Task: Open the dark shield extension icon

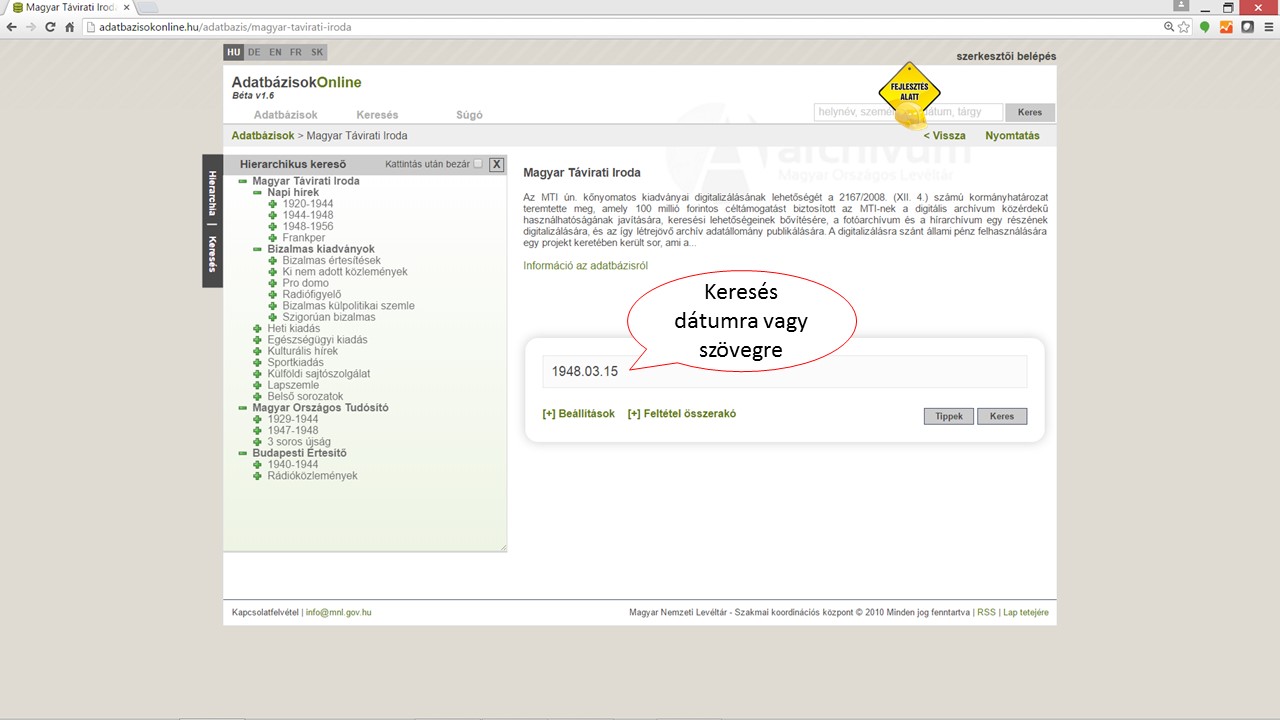Action: click(x=1247, y=27)
